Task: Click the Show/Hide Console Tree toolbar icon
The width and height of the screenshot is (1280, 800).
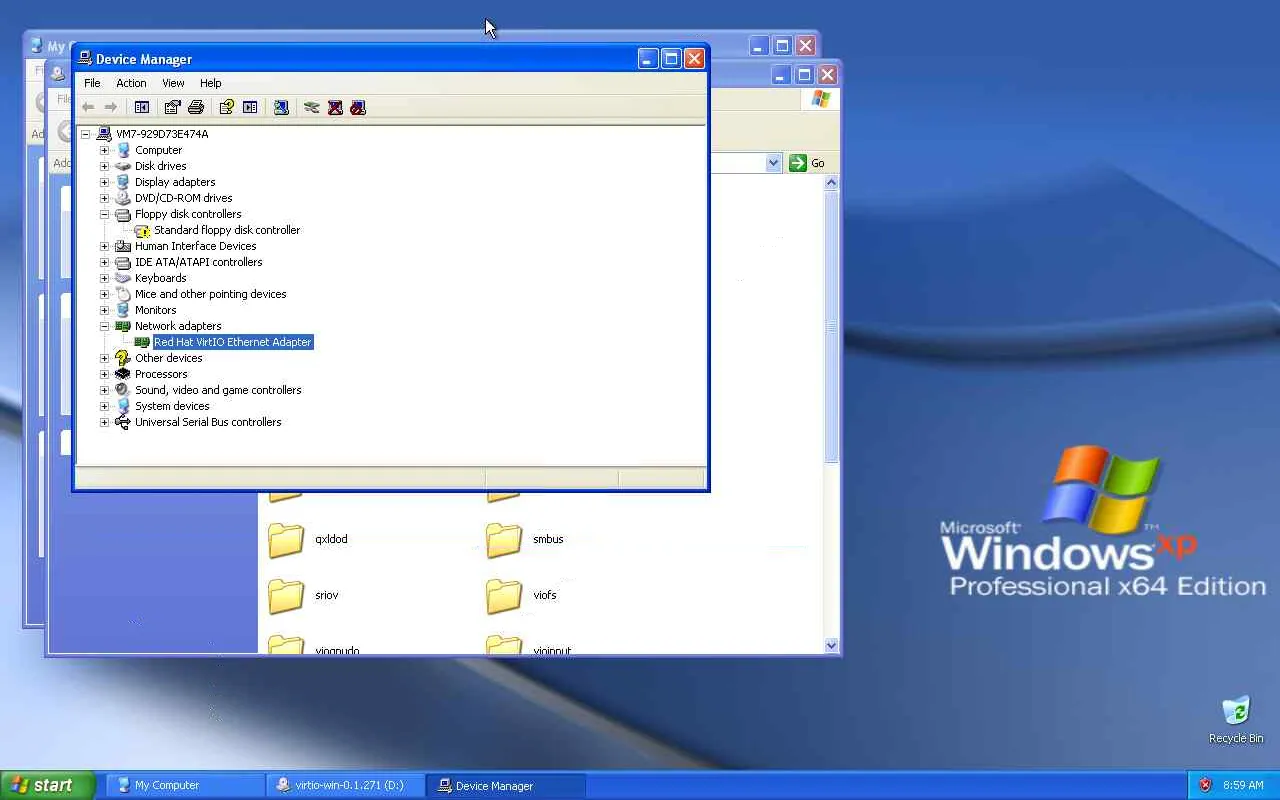Action: 142,107
